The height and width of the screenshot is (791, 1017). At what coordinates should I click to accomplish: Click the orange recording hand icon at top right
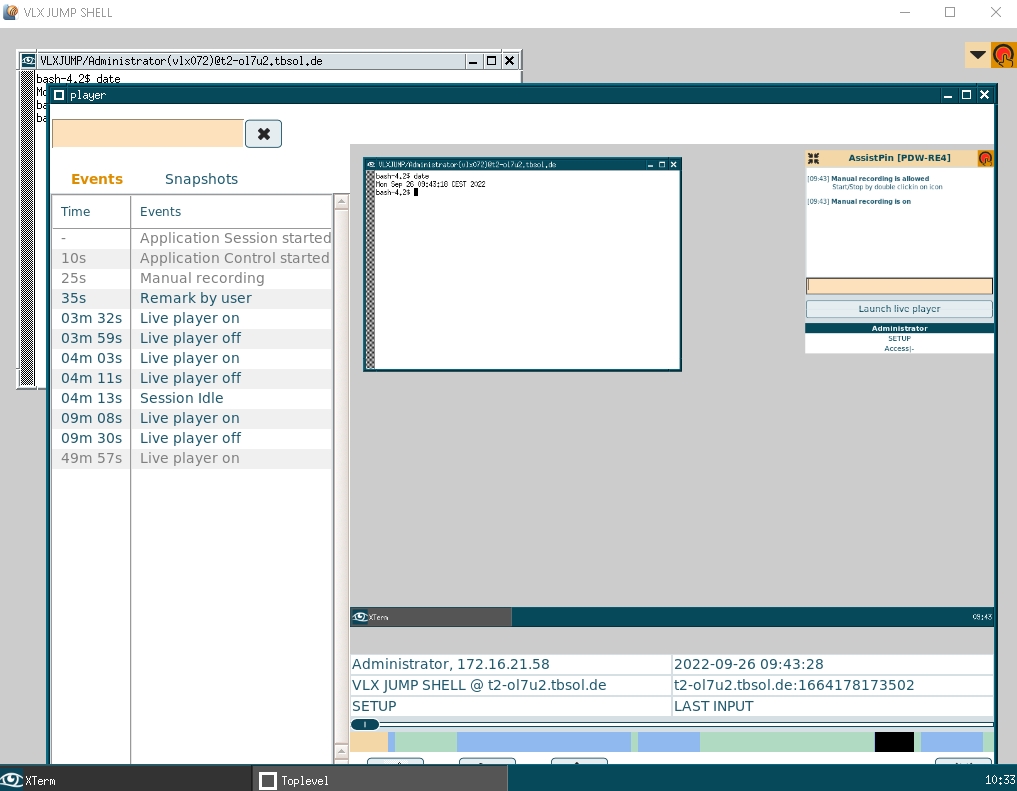[1003, 56]
